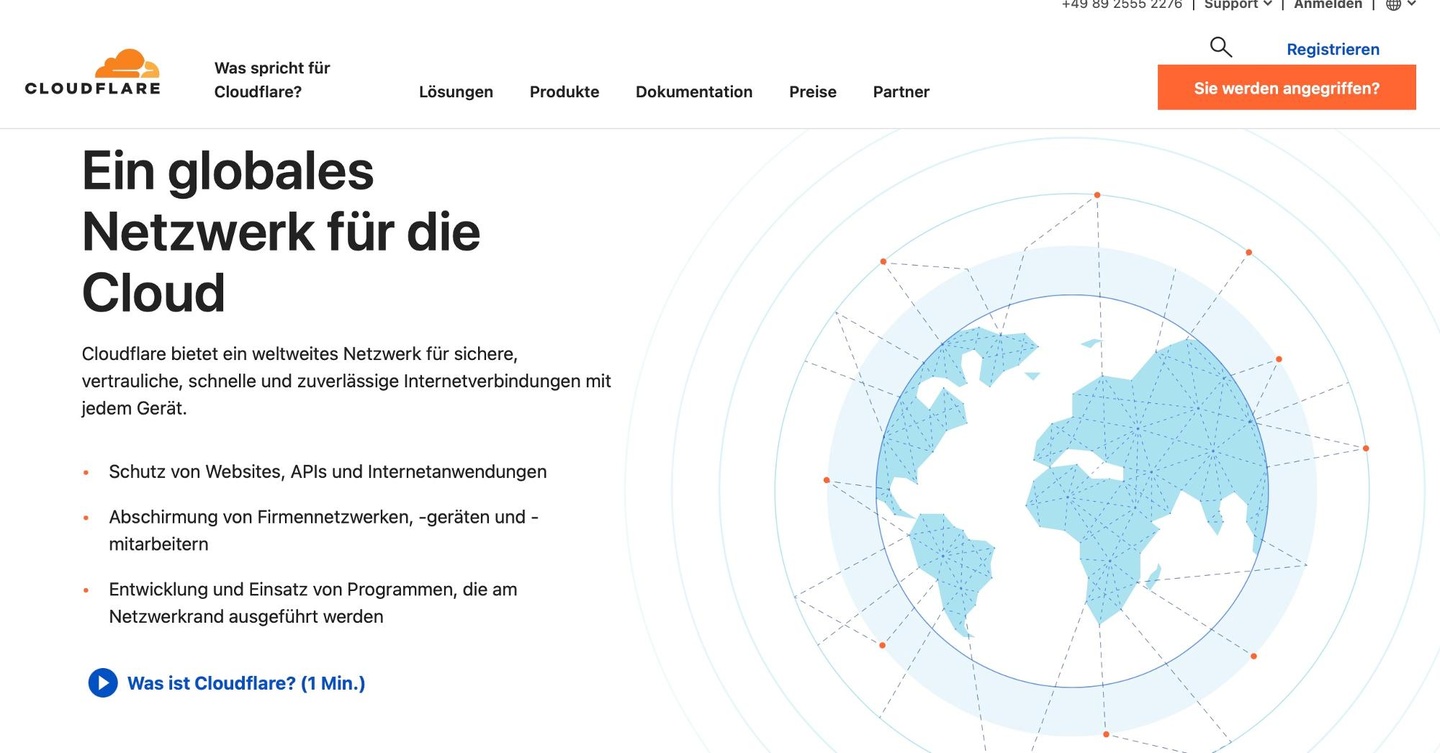
Task: Click the Cloudflare logo
Action: point(92,72)
